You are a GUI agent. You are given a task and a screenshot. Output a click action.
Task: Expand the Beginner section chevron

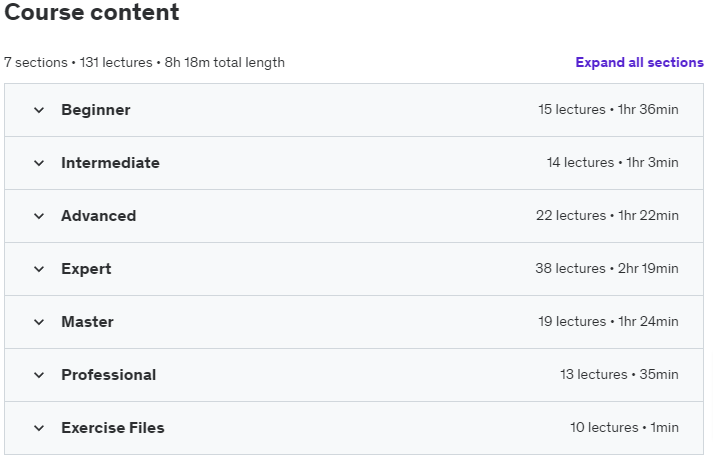(39, 110)
